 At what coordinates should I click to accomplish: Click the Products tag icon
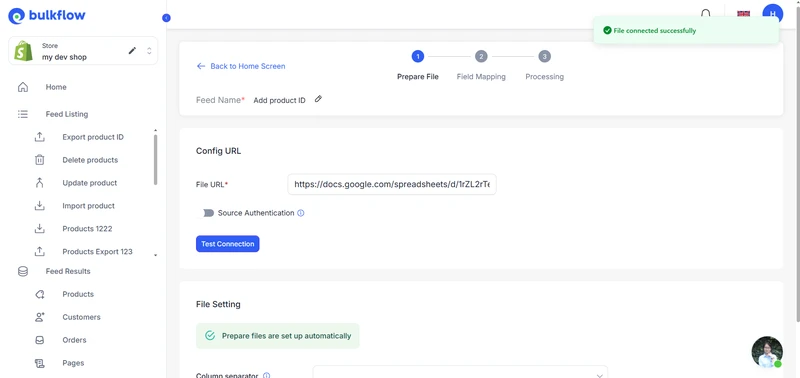coord(40,294)
